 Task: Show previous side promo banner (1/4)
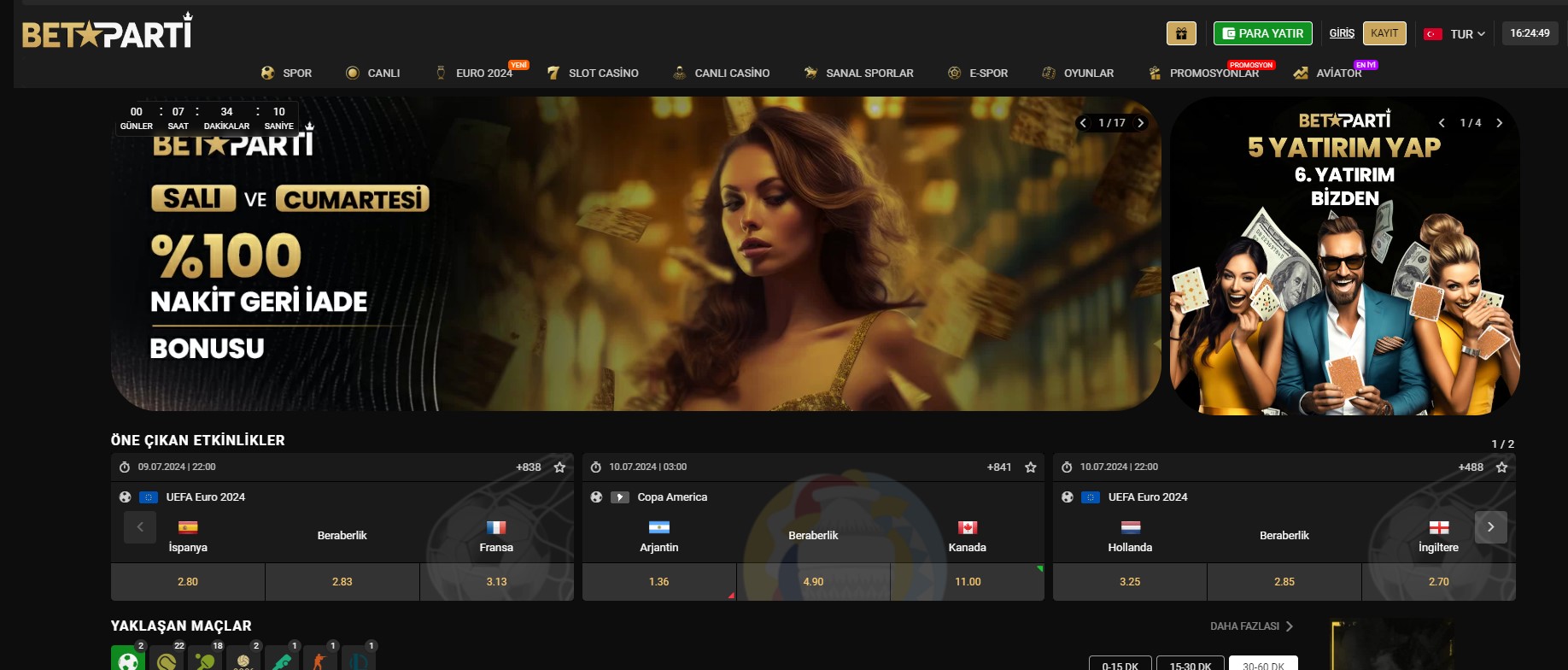pyautogui.click(x=1442, y=123)
